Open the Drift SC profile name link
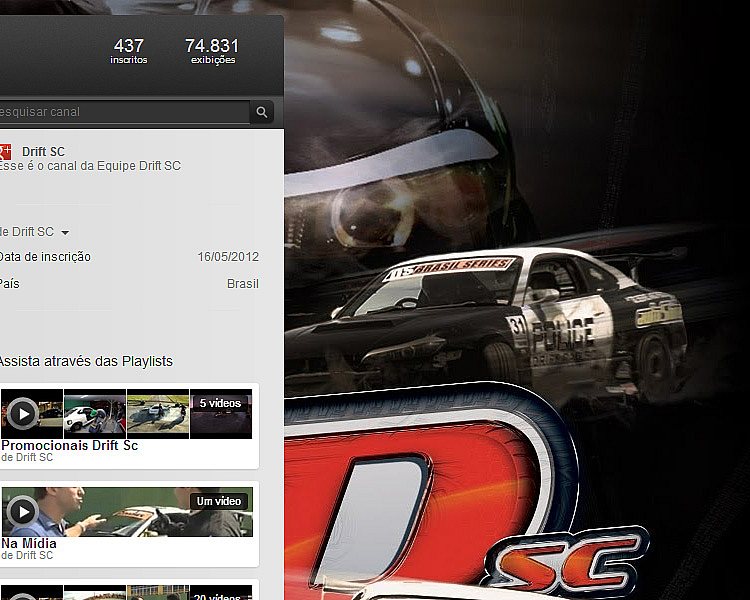The width and height of the screenshot is (750, 600). point(43,152)
